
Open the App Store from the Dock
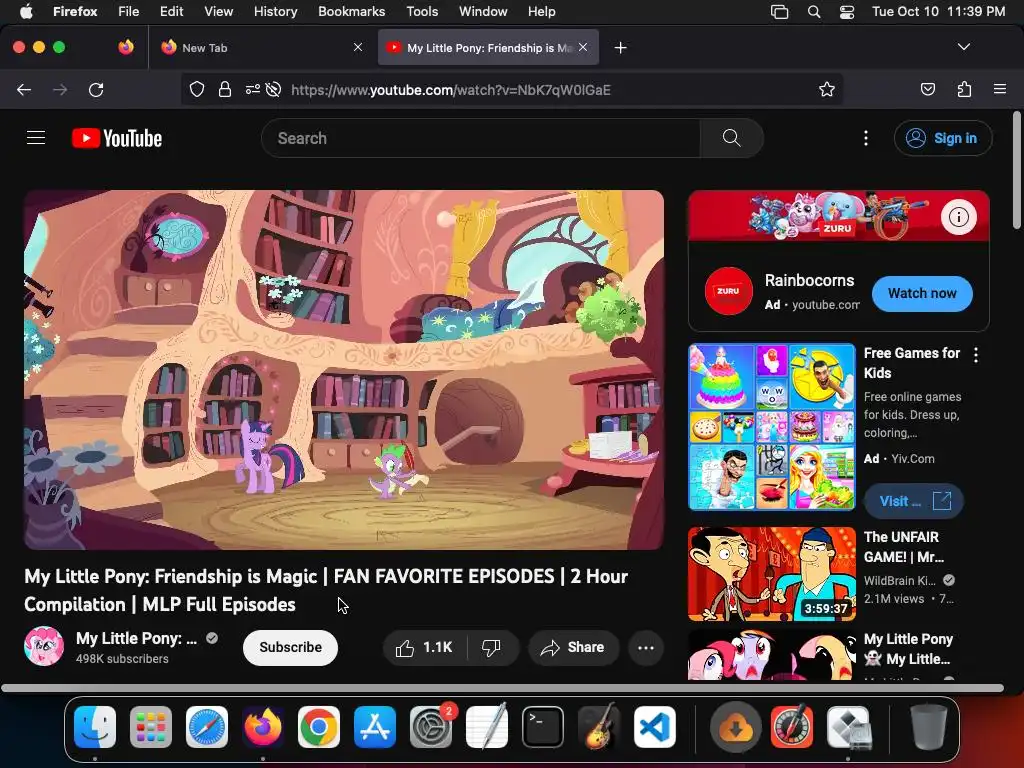click(x=375, y=727)
